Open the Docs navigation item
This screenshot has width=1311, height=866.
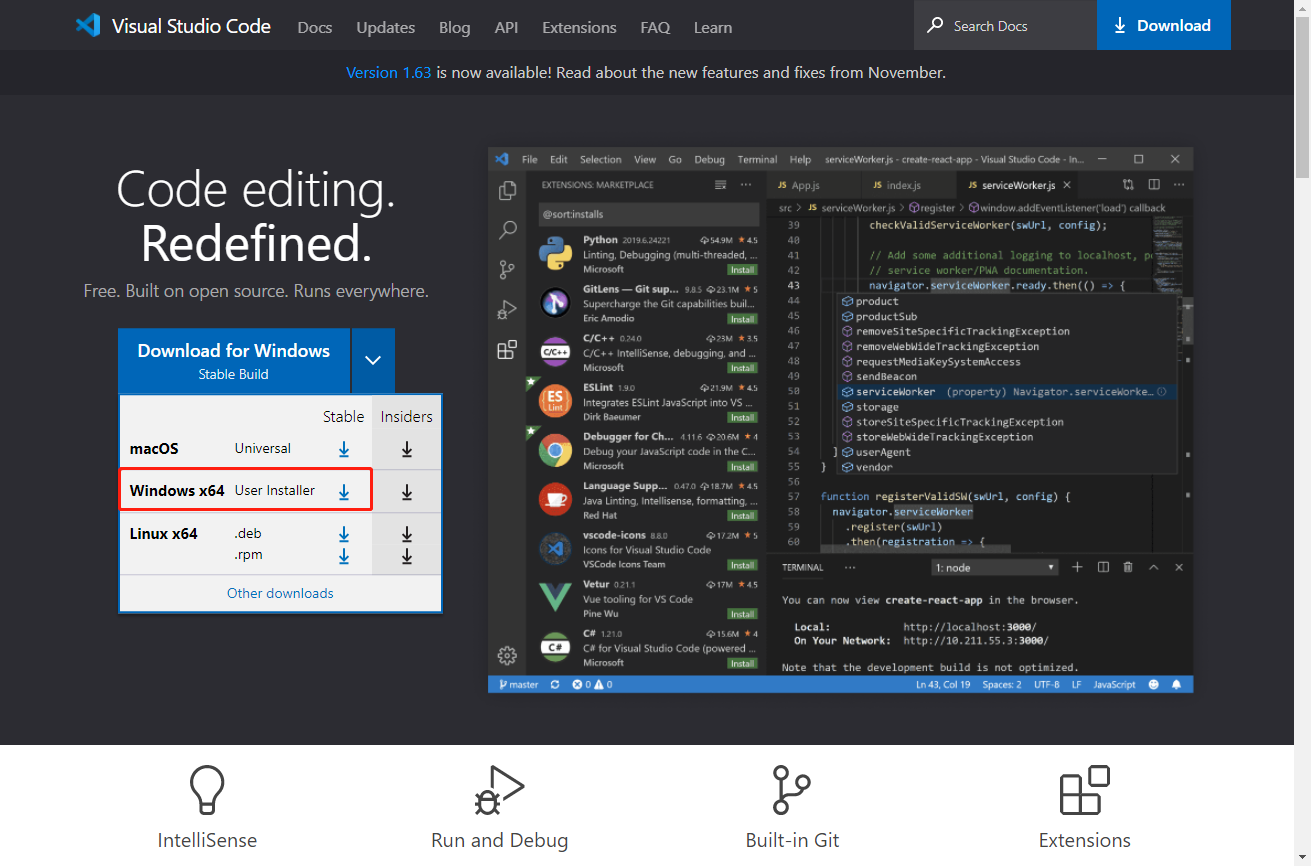coord(315,27)
